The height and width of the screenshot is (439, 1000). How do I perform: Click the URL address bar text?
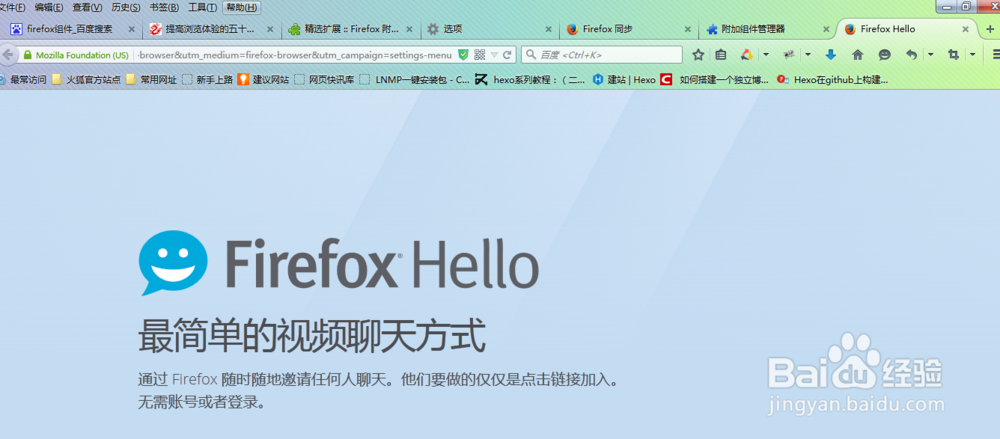(x=295, y=56)
